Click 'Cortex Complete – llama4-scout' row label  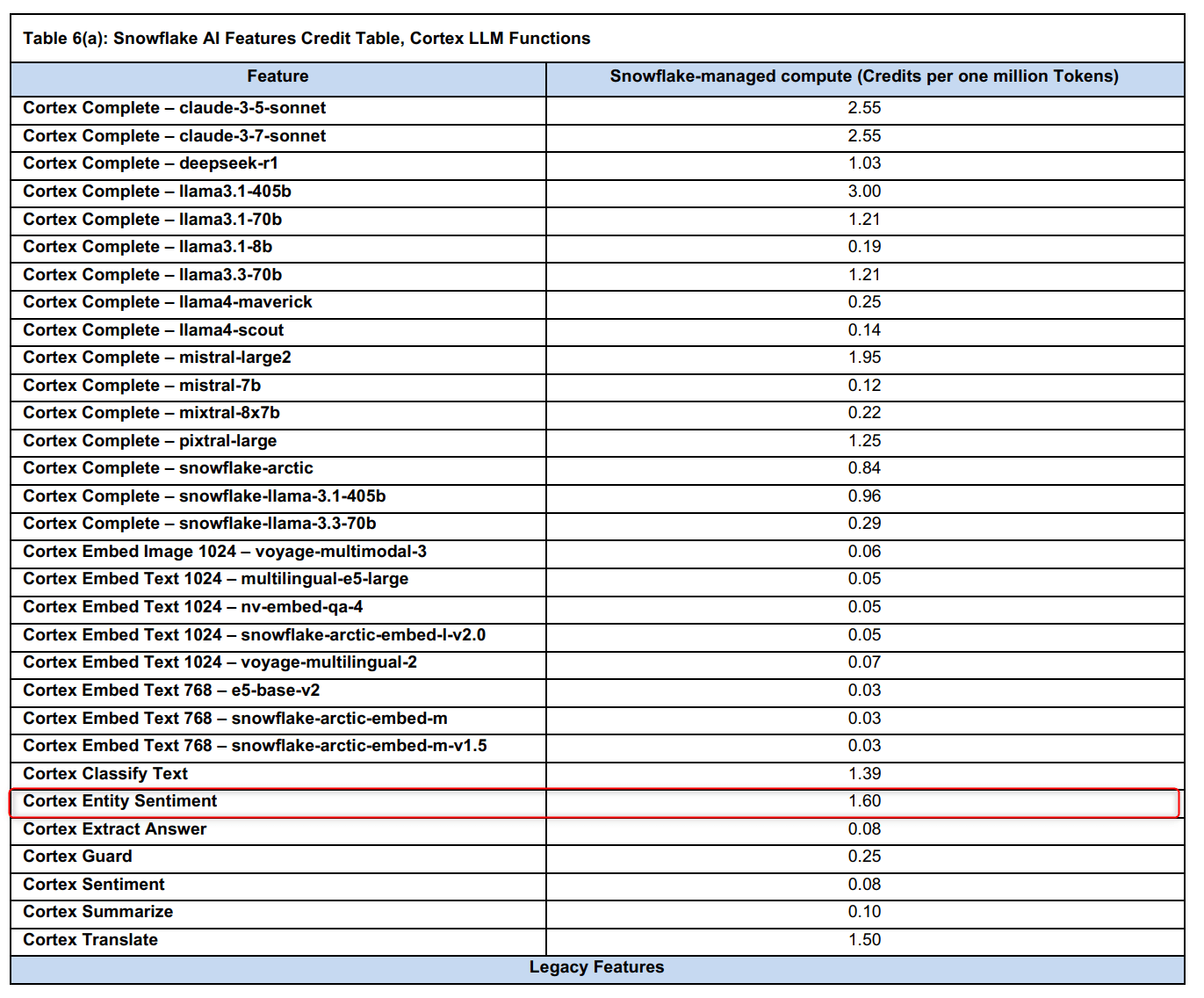pos(153,330)
